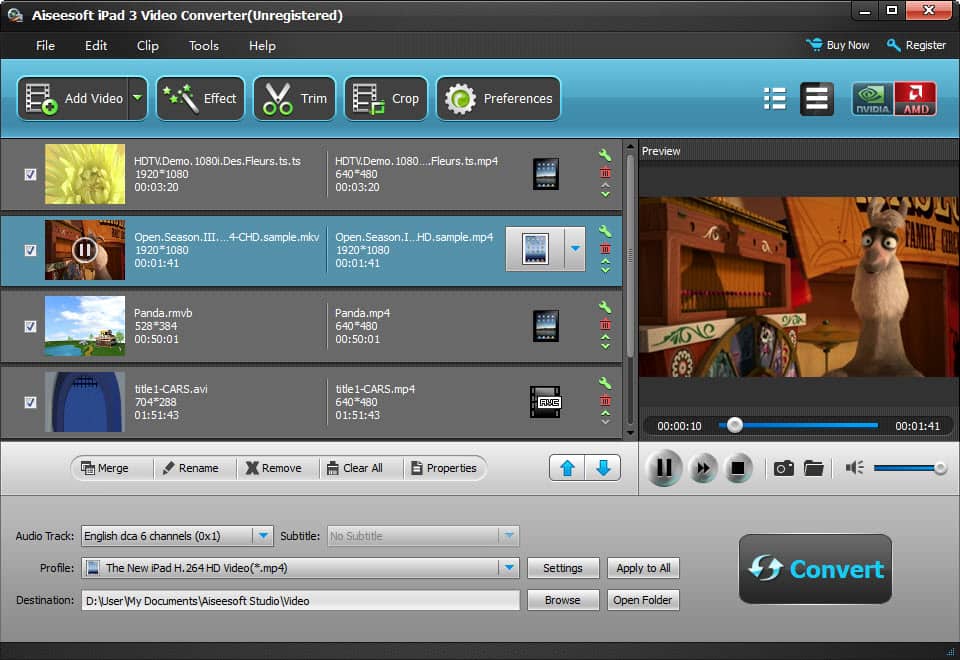
Task: Click the Apply to All button
Action: (644, 568)
